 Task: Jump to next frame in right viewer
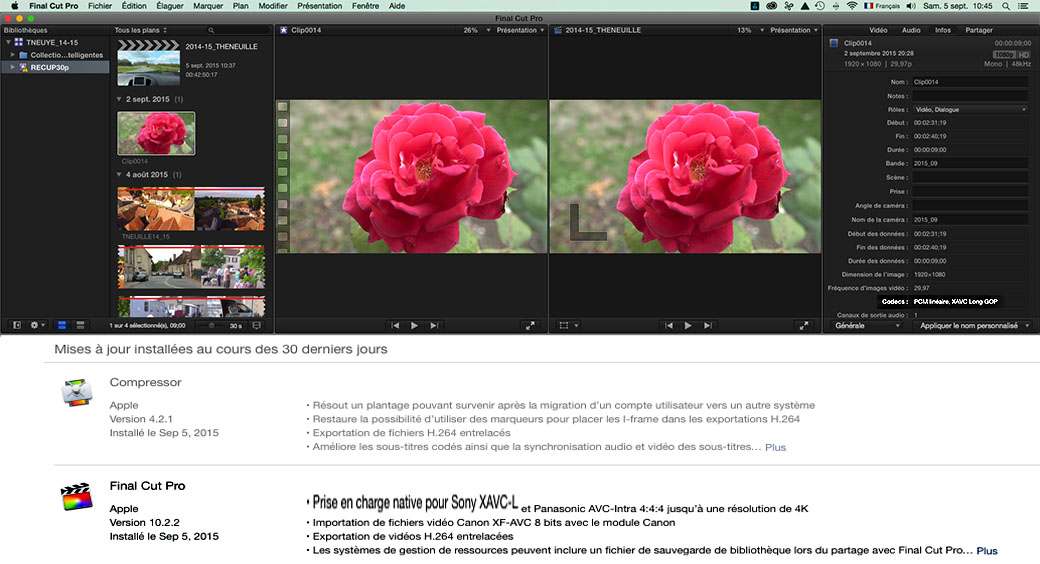tap(709, 325)
